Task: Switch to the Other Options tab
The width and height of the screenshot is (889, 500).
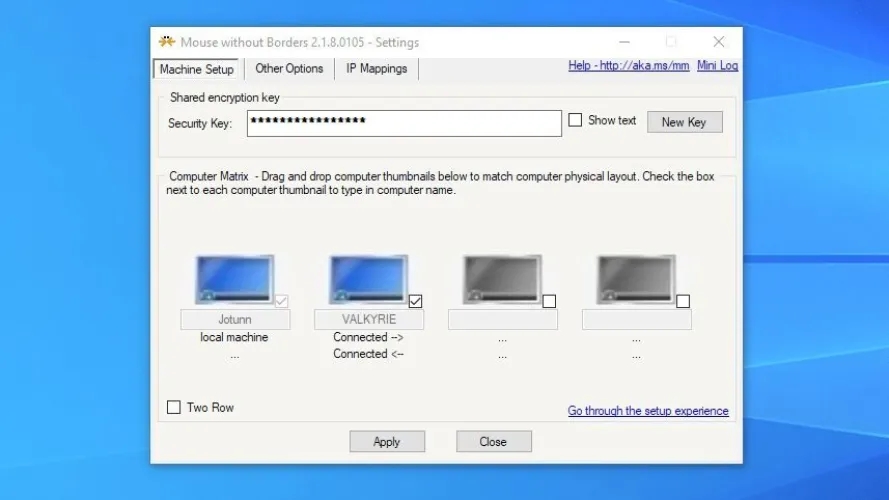Action: [289, 69]
